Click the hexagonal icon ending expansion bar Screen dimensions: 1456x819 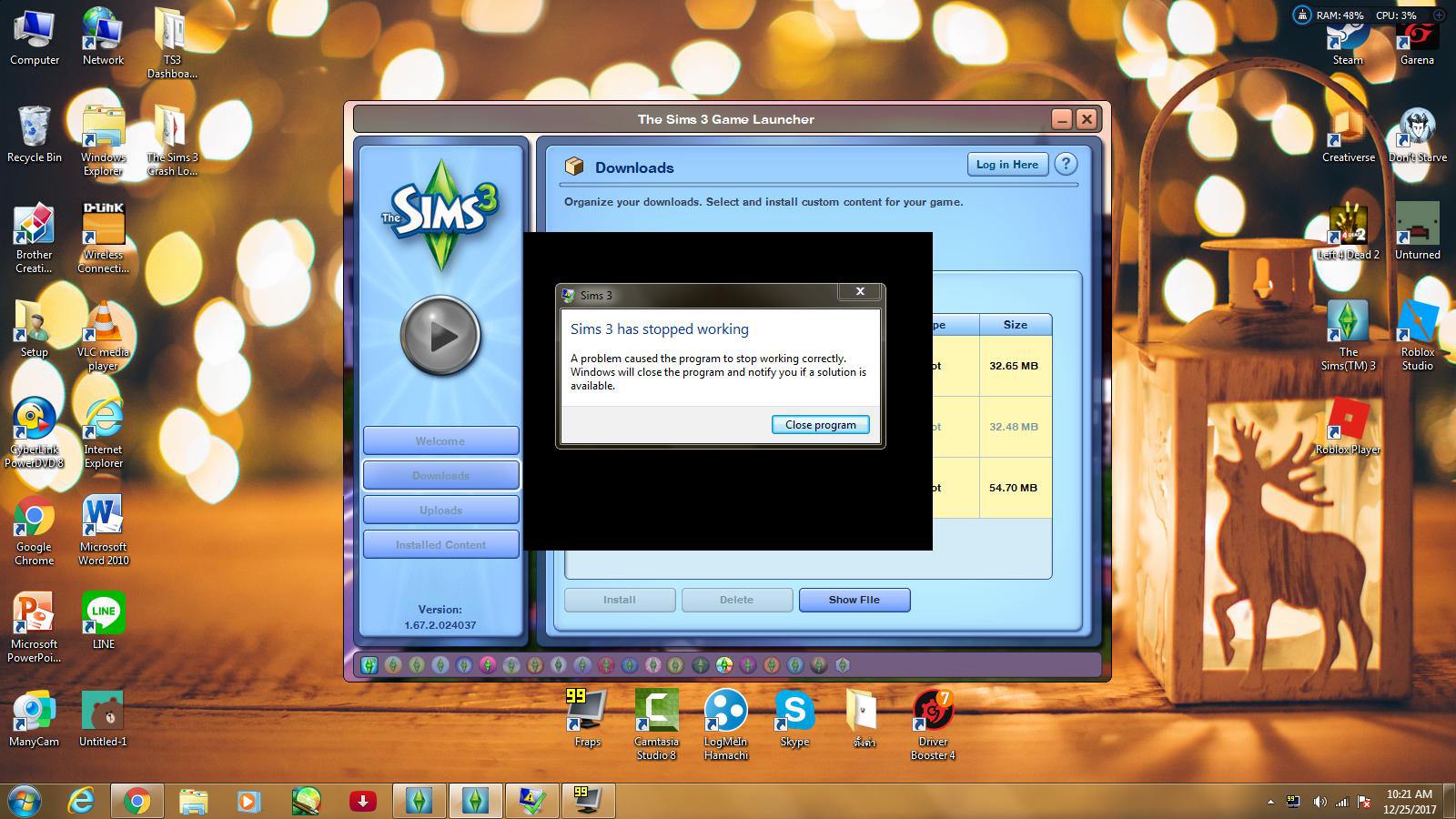843,665
